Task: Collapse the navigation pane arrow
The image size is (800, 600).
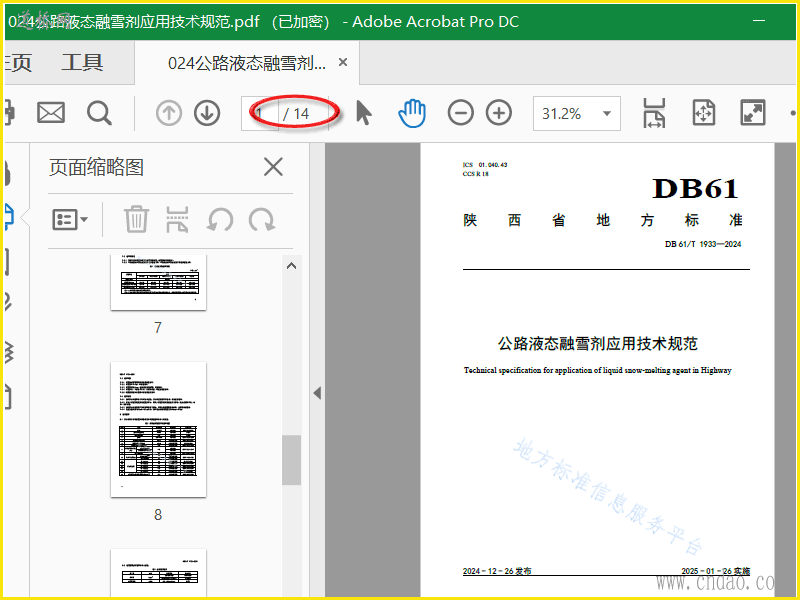Action: (x=317, y=393)
